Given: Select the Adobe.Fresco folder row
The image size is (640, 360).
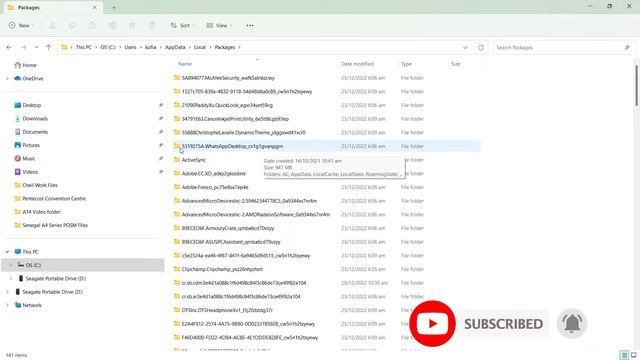Looking at the screenshot, I should pyautogui.click(x=327, y=187).
